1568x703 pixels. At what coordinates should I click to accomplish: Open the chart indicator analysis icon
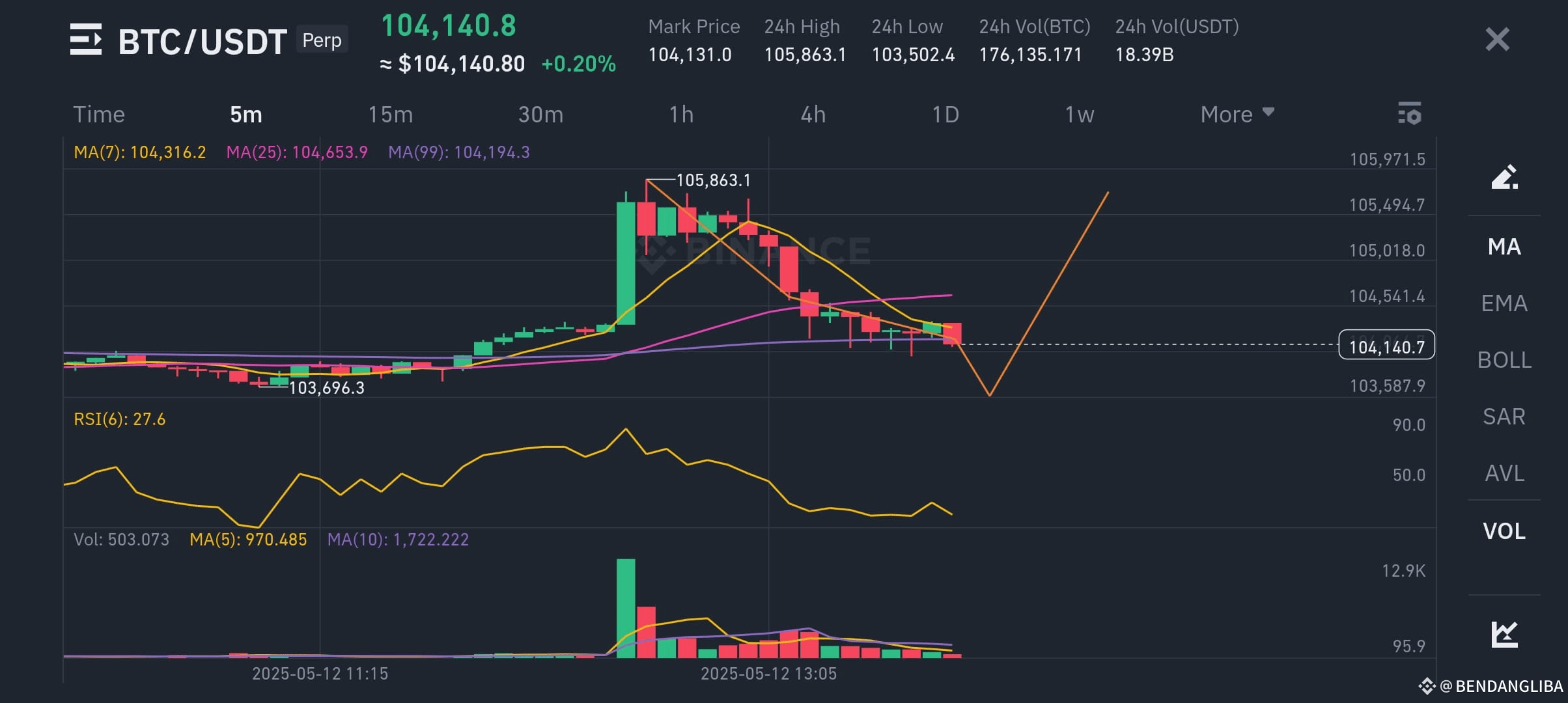click(x=1504, y=635)
